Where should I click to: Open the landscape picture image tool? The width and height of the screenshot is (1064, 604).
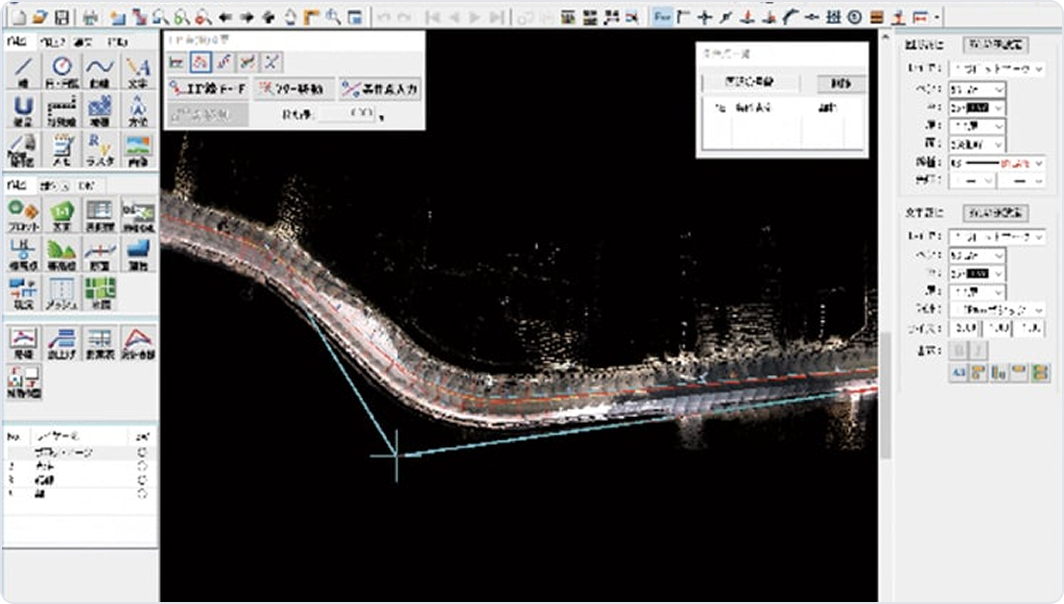(x=138, y=149)
